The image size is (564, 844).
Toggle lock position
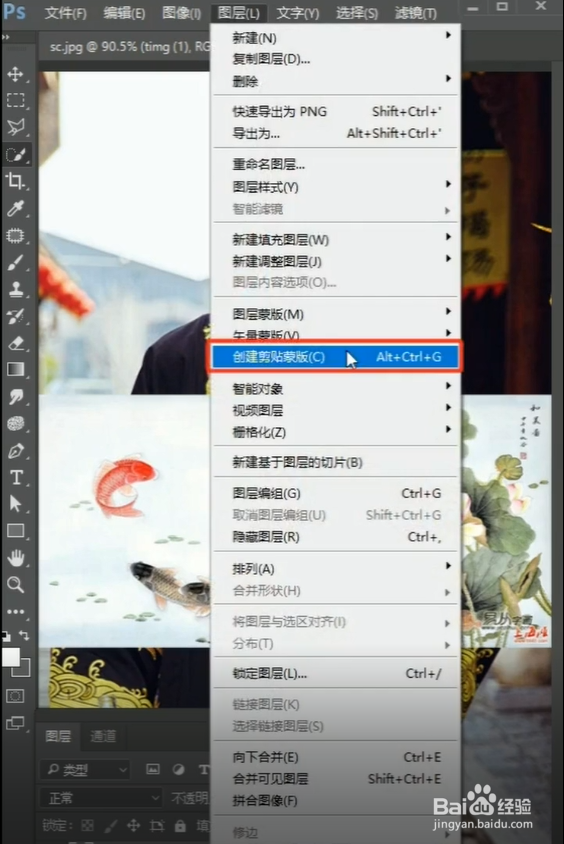133,825
